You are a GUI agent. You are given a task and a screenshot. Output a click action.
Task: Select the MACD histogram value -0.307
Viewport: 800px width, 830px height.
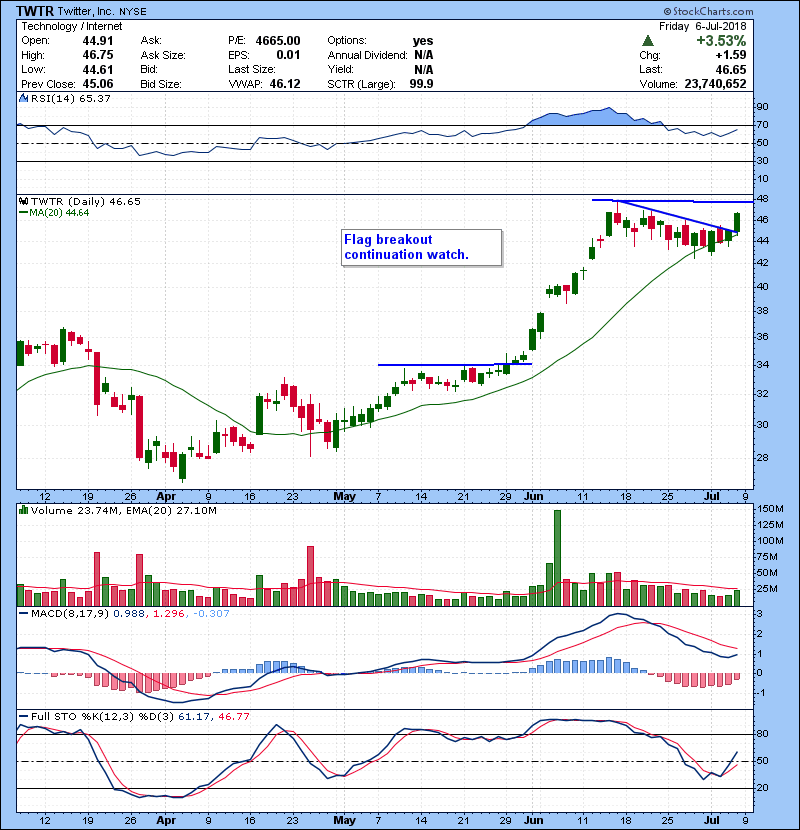click(211, 614)
